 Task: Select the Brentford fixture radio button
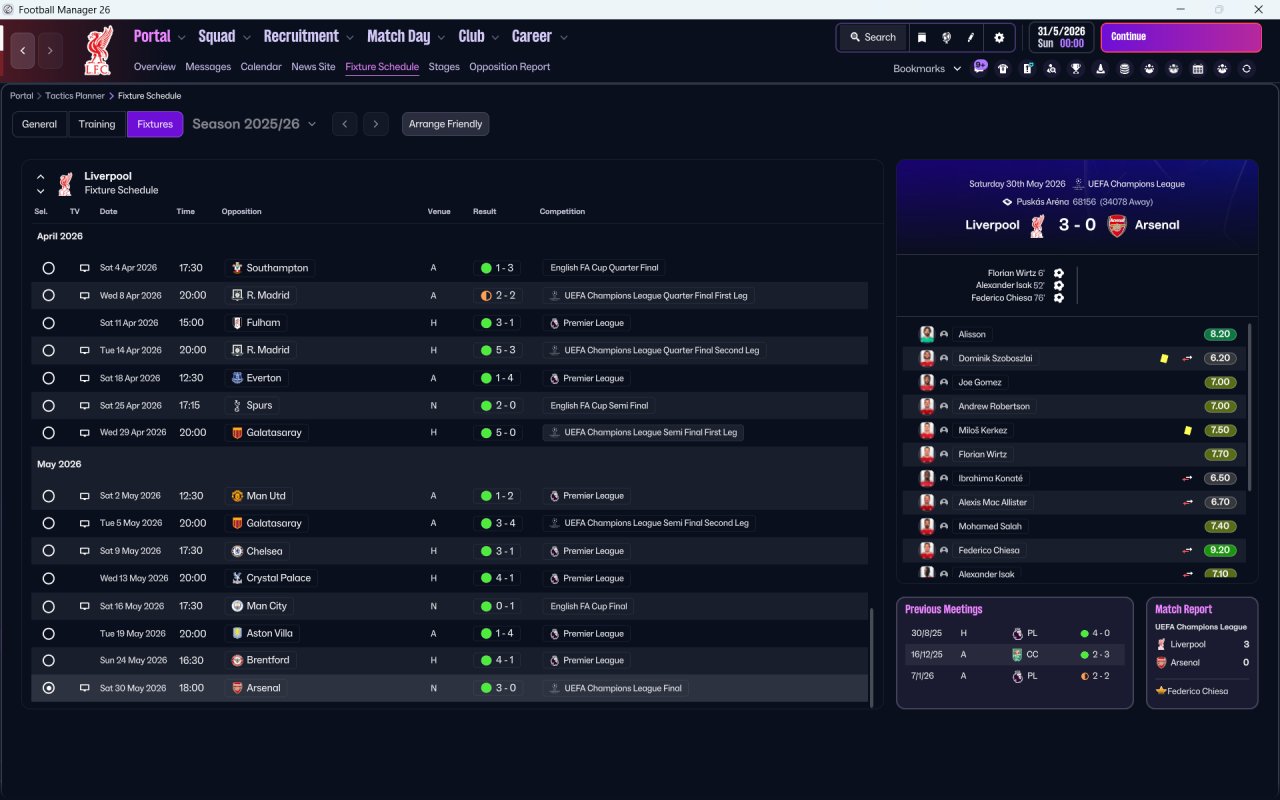pyautogui.click(x=48, y=661)
